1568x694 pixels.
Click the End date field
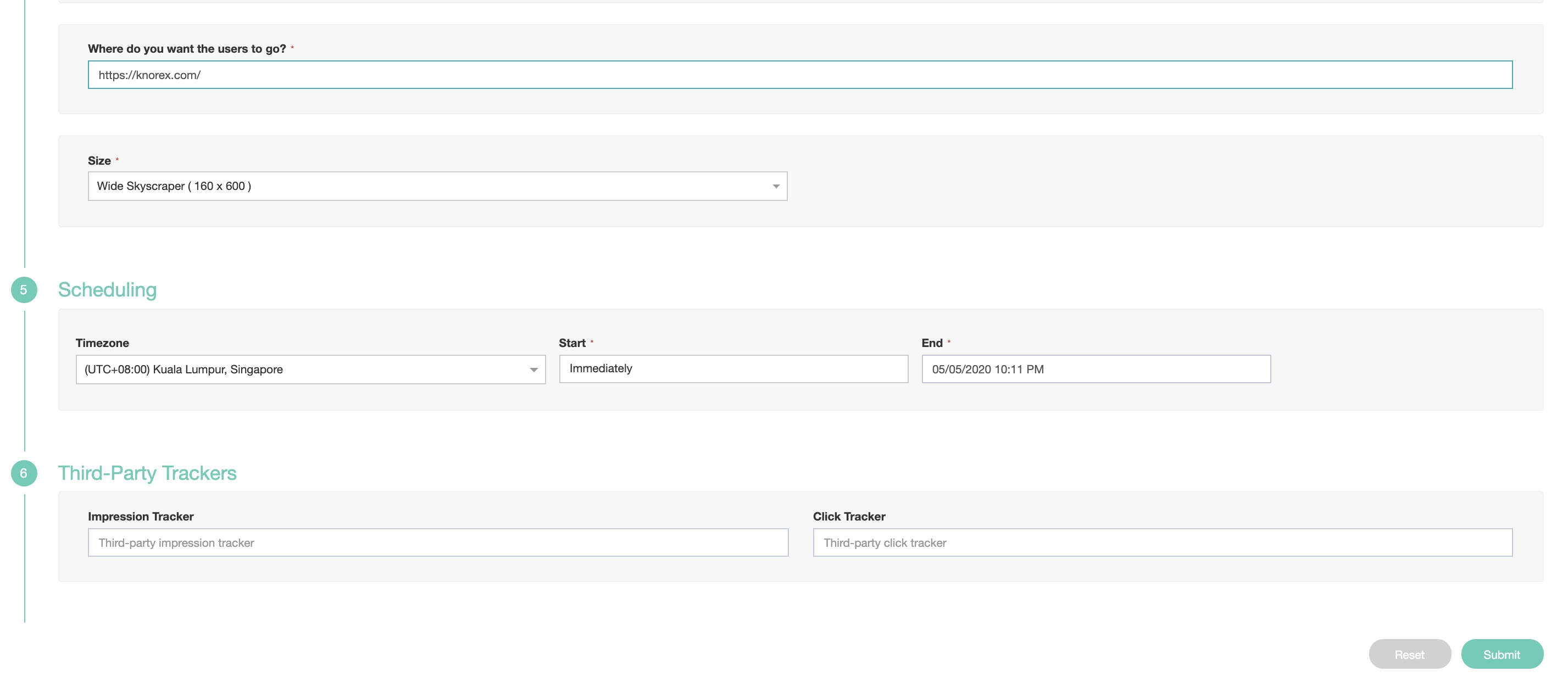tap(1096, 369)
